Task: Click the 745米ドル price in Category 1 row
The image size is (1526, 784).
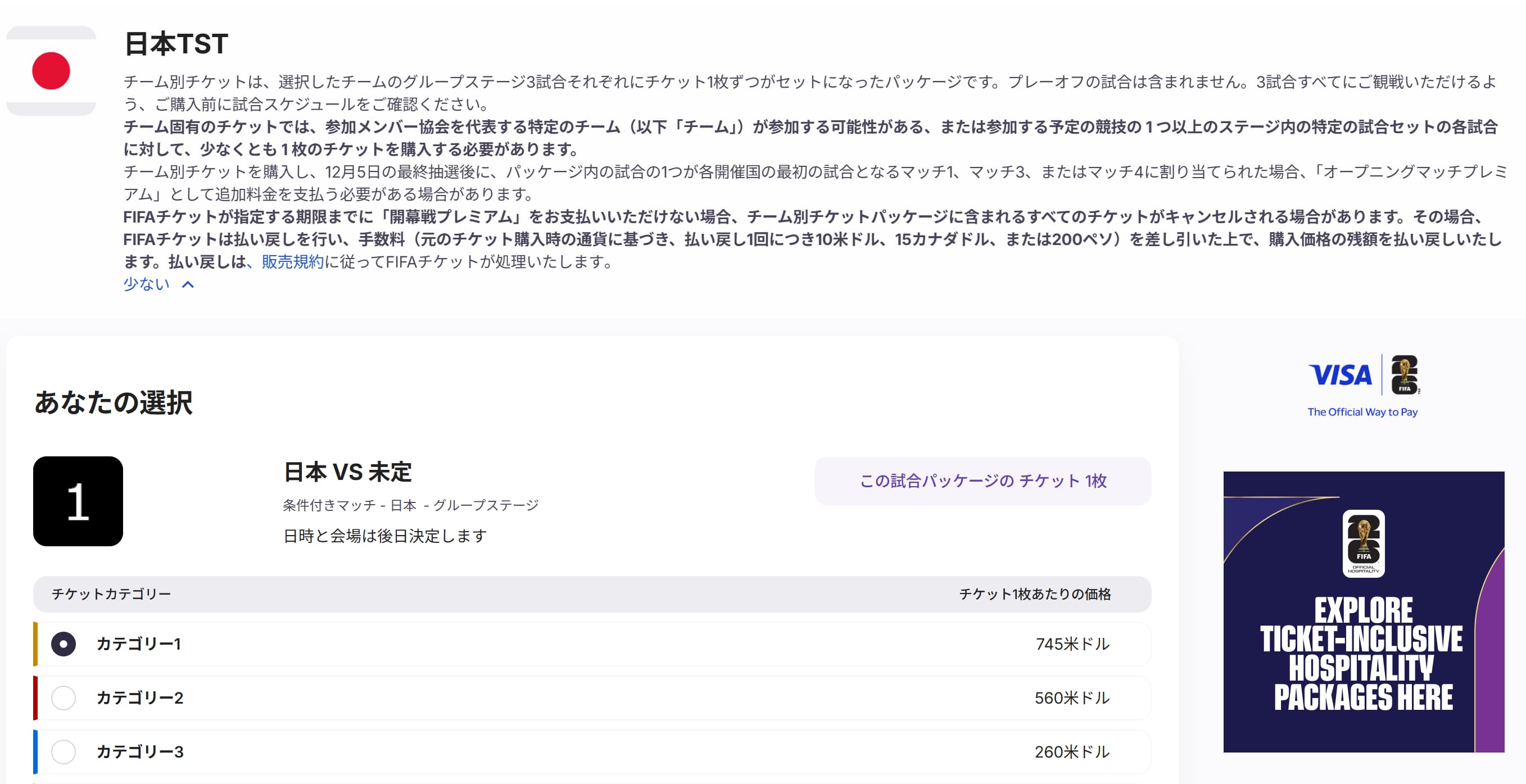Action: [1072, 643]
